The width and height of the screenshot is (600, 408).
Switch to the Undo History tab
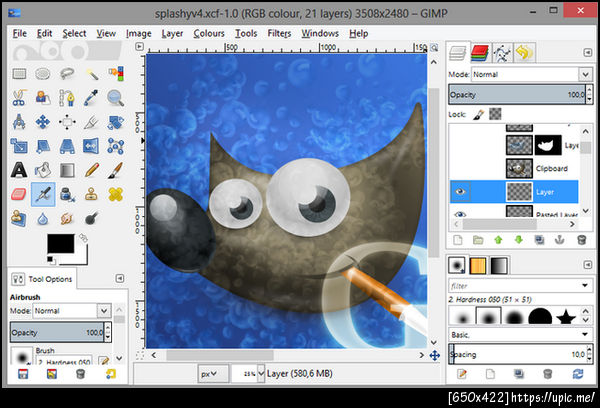tap(524, 53)
